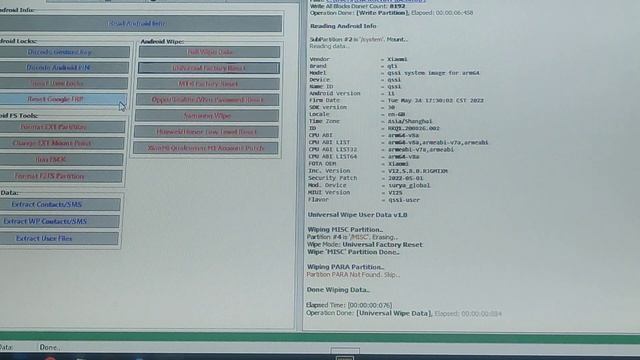
Task: Click 'Universal Wipe User Data v1.0' heading
Action: pyautogui.click(x=357, y=215)
